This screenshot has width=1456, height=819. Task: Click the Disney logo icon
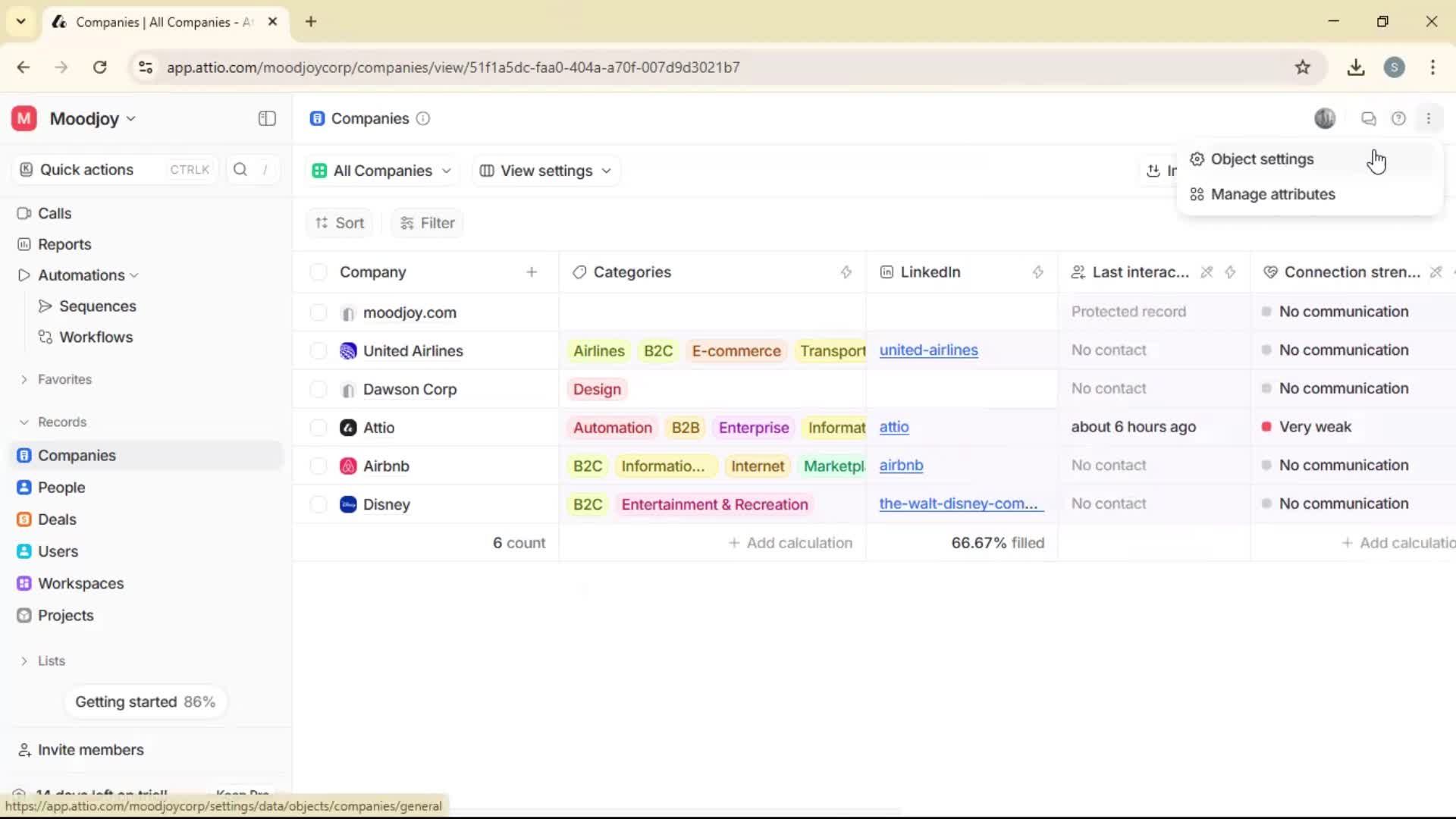pyautogui.click(x=348, y=504)
